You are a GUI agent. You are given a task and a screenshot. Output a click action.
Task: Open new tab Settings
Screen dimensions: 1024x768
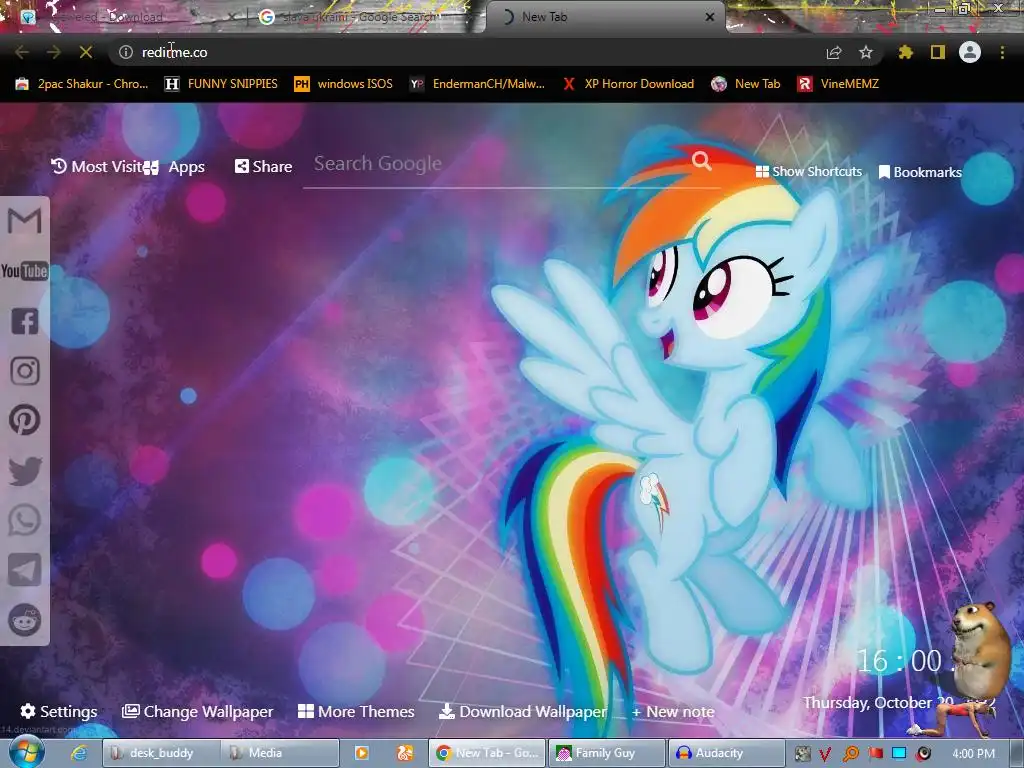pyautogui.click(x=59, y=711)
